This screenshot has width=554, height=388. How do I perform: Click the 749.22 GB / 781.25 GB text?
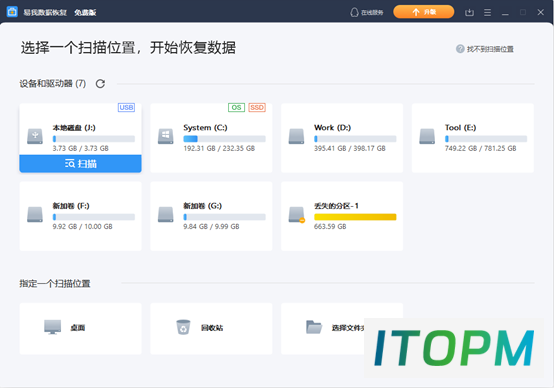pyautogui.click(x=481, y=148)
